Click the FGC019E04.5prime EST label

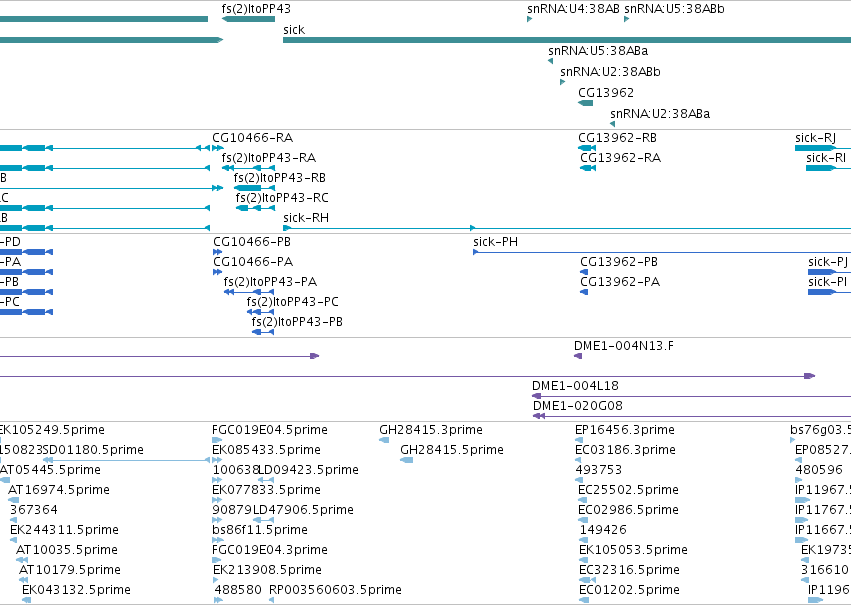click(x=270, y=430)
